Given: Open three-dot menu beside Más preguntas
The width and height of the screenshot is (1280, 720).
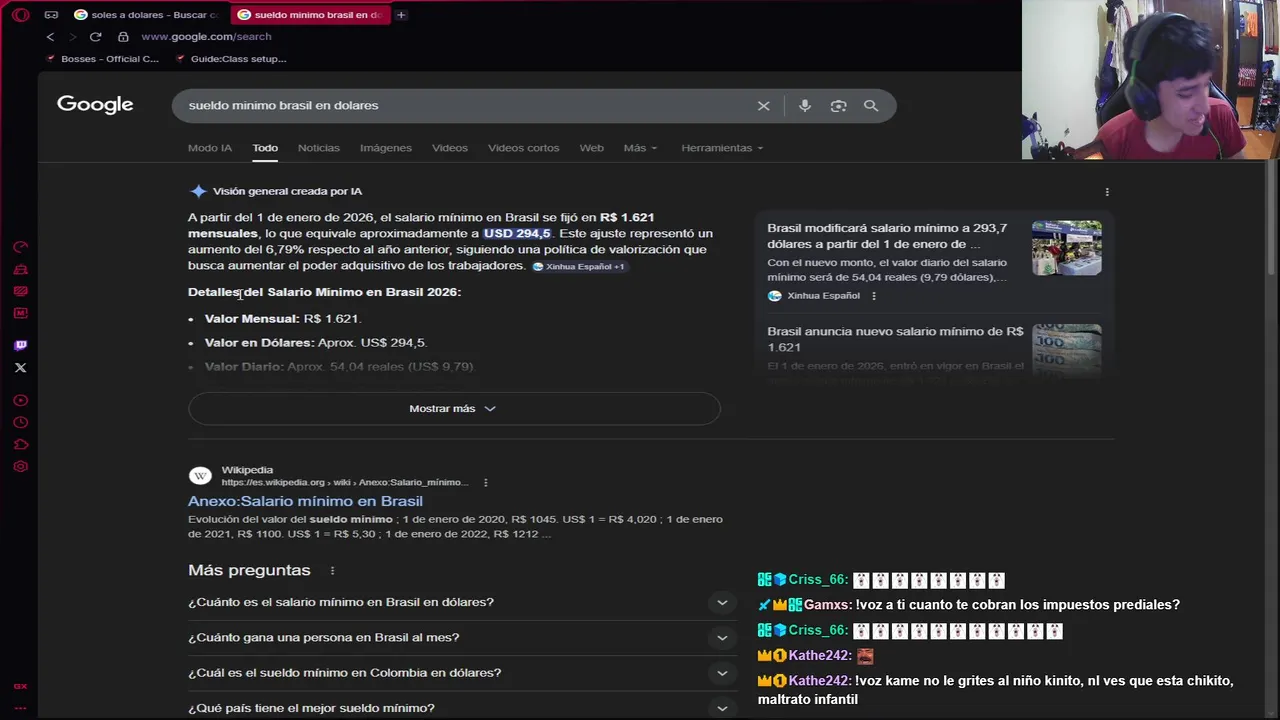Looking at the screenshot, I should click(x=332, y=570).
